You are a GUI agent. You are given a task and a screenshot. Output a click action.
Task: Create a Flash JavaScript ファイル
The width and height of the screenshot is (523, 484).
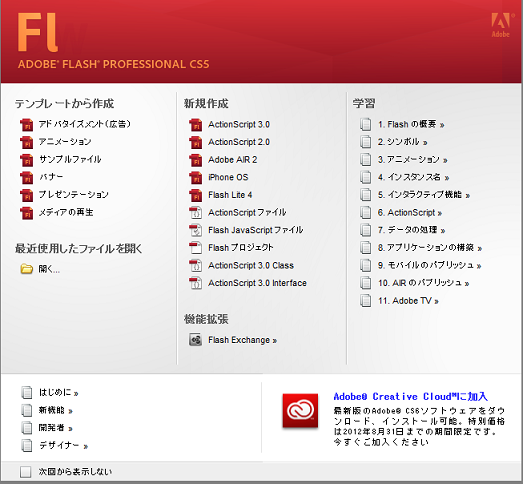(x=255, y=230)
